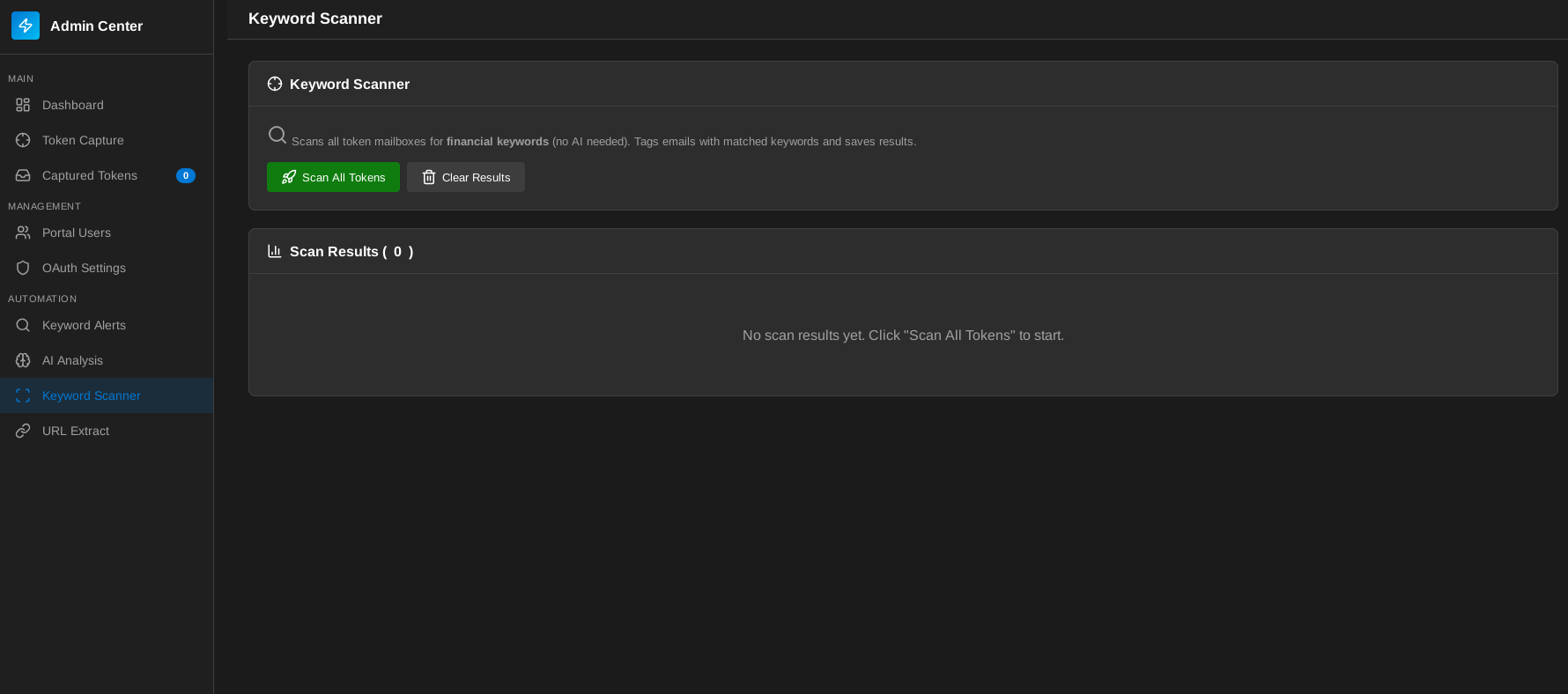Select Keyword Scanner in the sidebar menu

(x=91, y=395)
